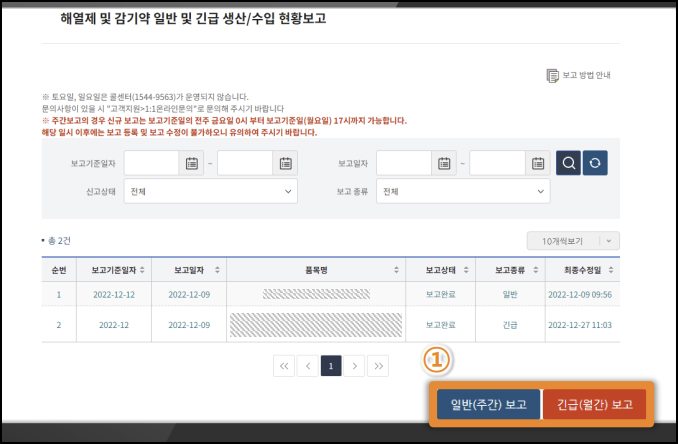Open the masked 품목명 in row 1
This screenshot has height=444, width=678.
316,294
